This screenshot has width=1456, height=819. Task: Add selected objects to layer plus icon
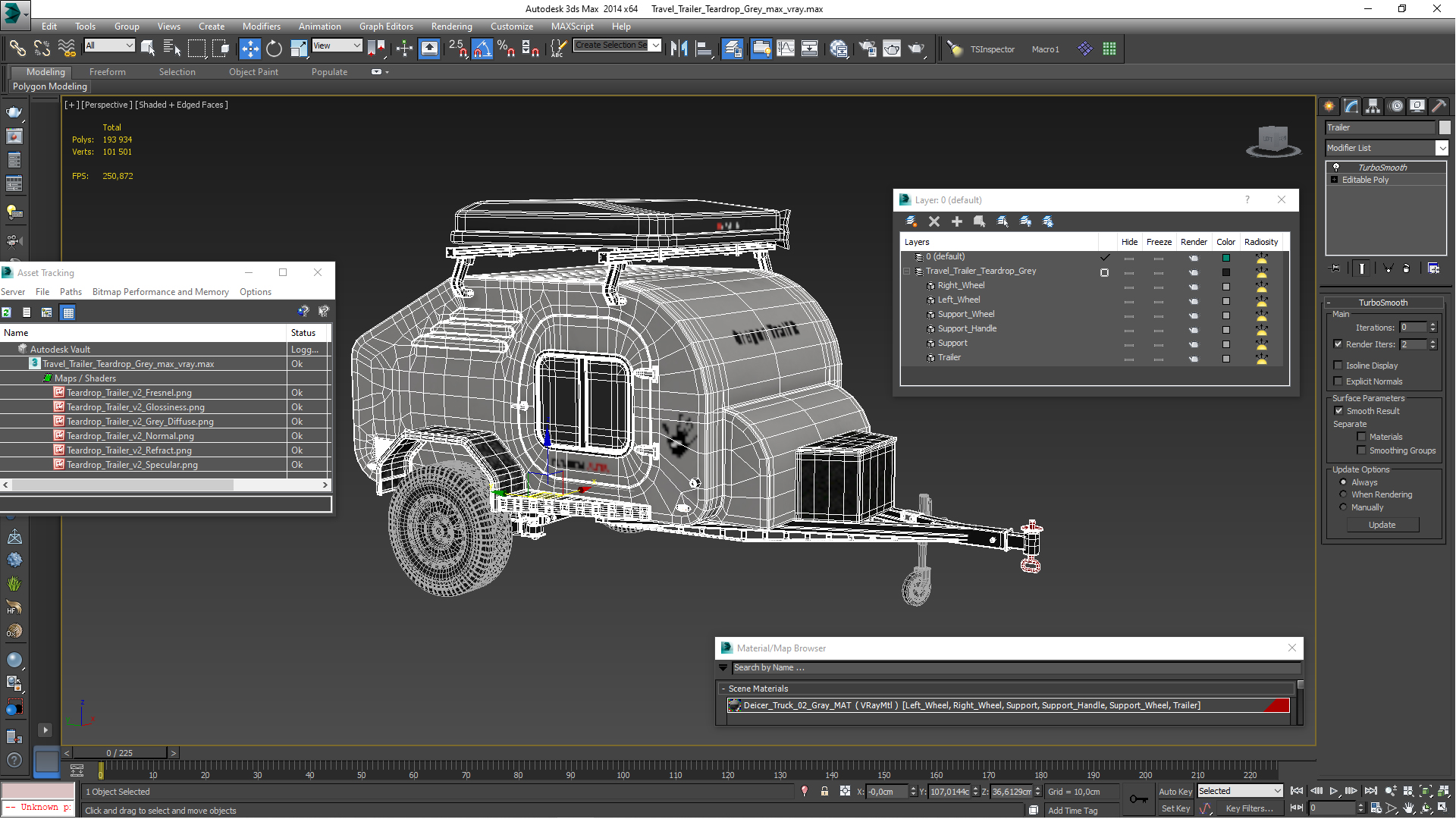[957, 221]
